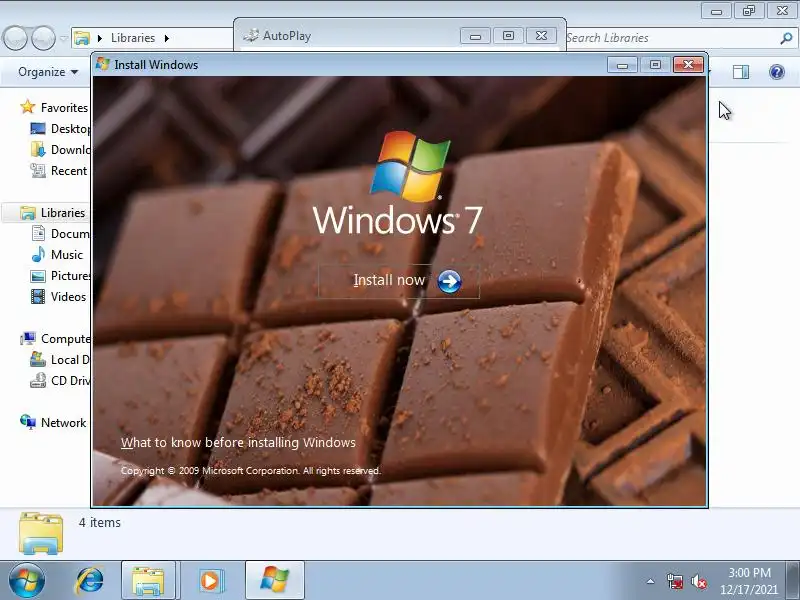Close the Libraries Explorer window
800x600 pixels.
tap(782, 11)
